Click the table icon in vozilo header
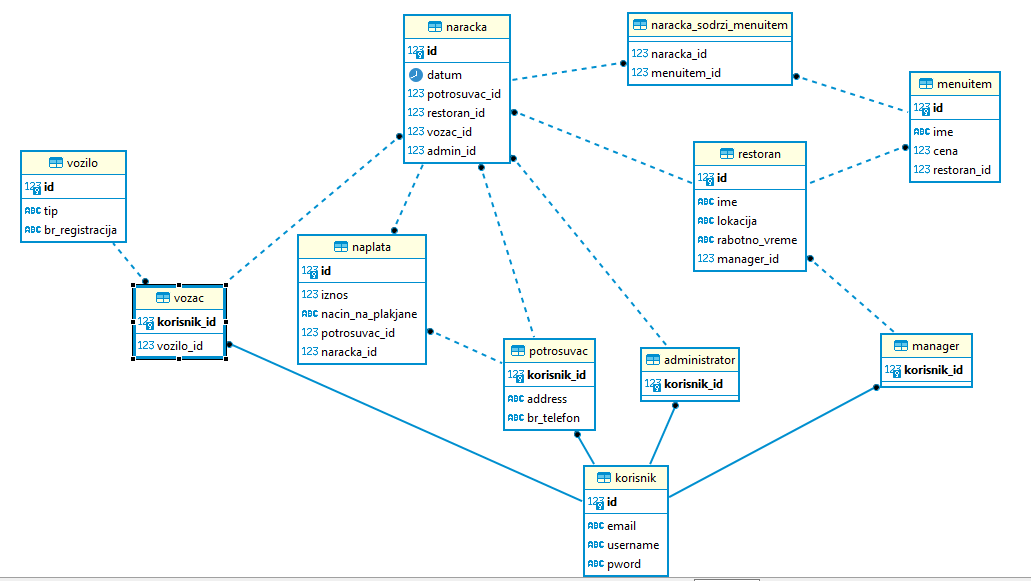 56,163
